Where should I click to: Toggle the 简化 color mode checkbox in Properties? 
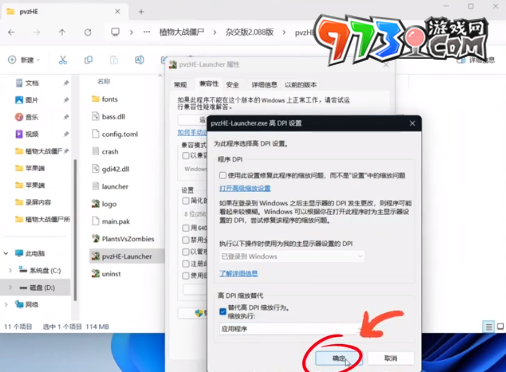[186, 201]
